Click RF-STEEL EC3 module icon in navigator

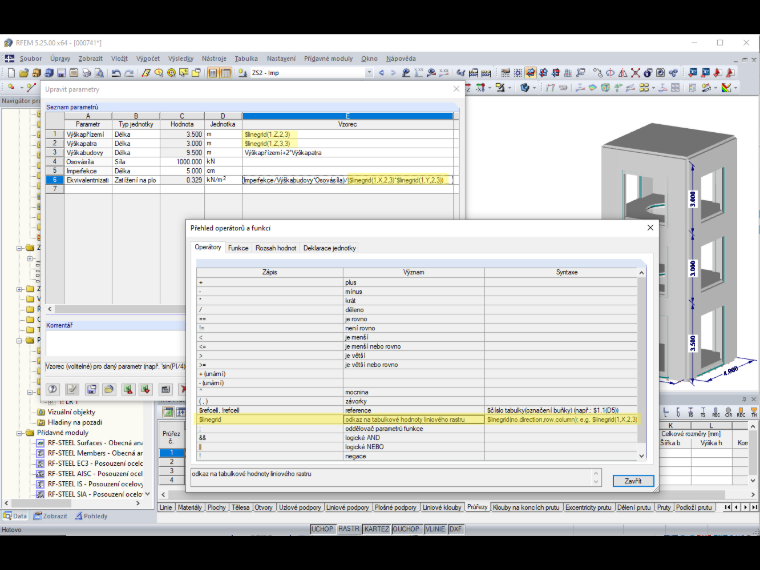41,463
